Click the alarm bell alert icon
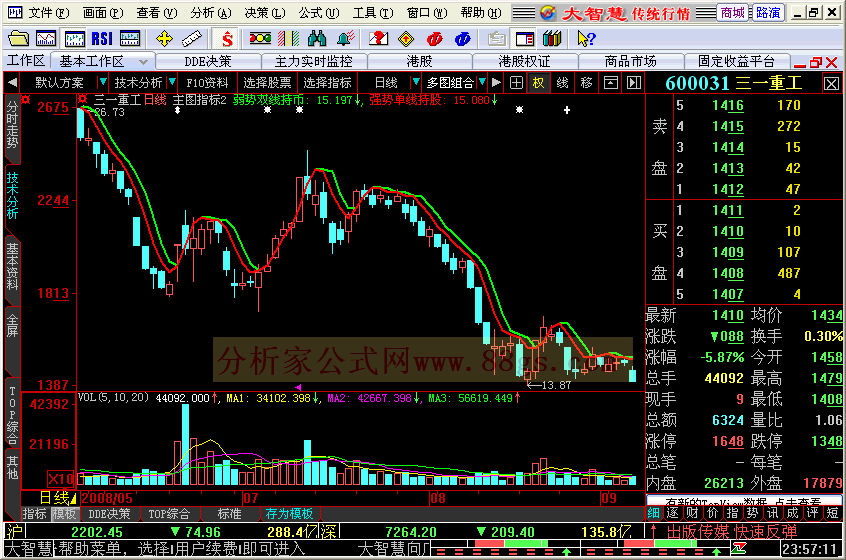This screenshot has height=560, width=846. click(x=345, y=39)
